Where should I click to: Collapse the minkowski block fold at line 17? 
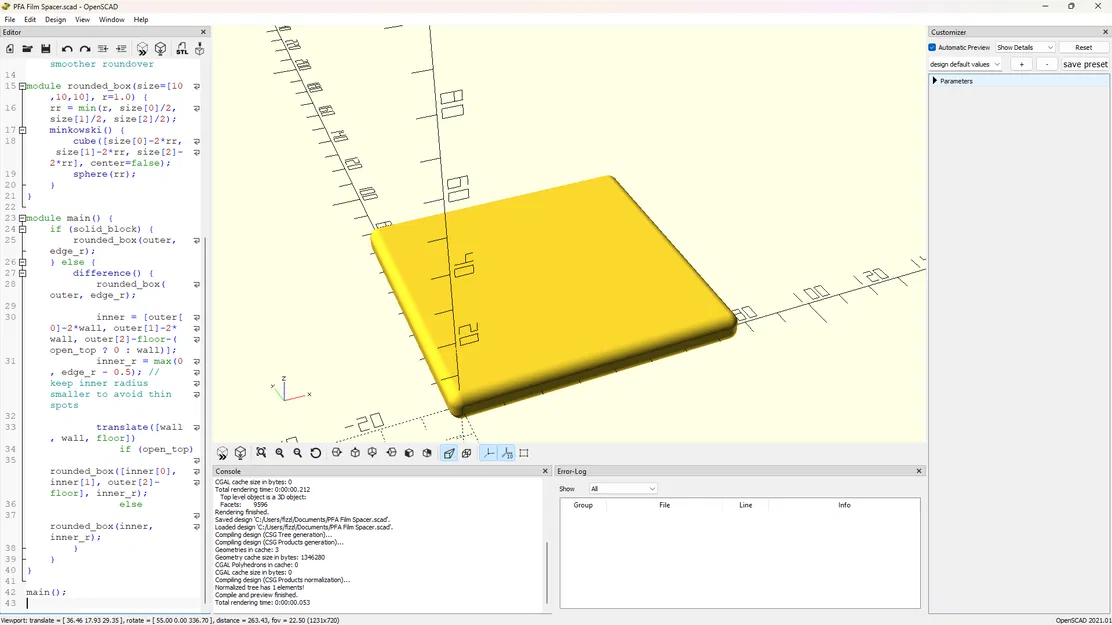pos(23,130)
